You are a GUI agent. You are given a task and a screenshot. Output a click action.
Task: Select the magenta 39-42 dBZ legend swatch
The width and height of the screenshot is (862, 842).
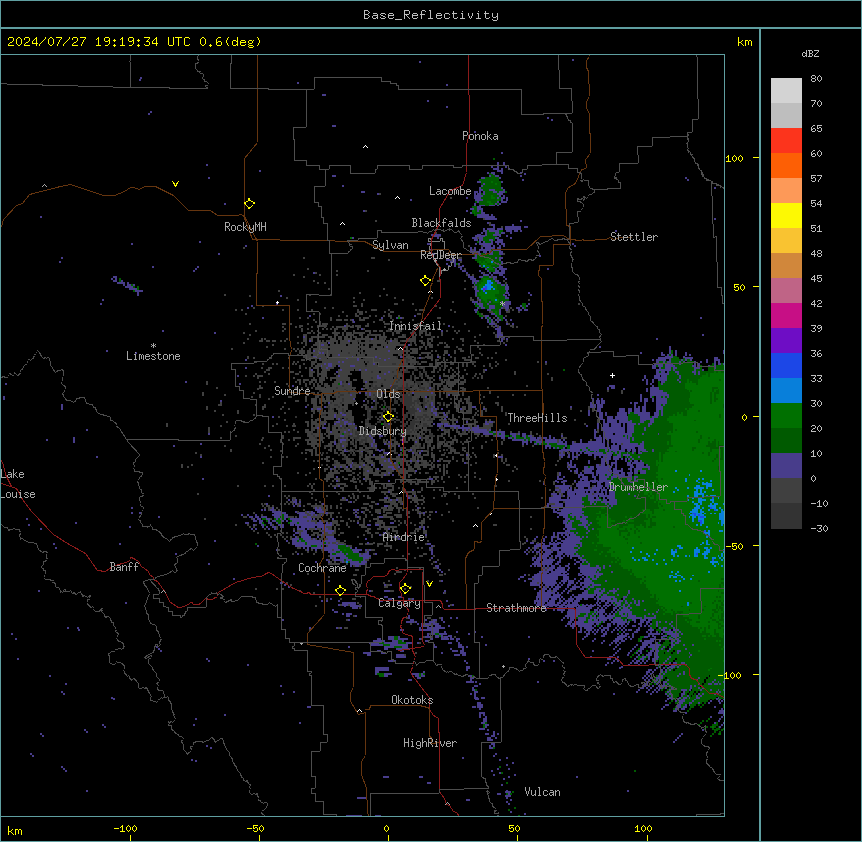click(x=786, y=316)
